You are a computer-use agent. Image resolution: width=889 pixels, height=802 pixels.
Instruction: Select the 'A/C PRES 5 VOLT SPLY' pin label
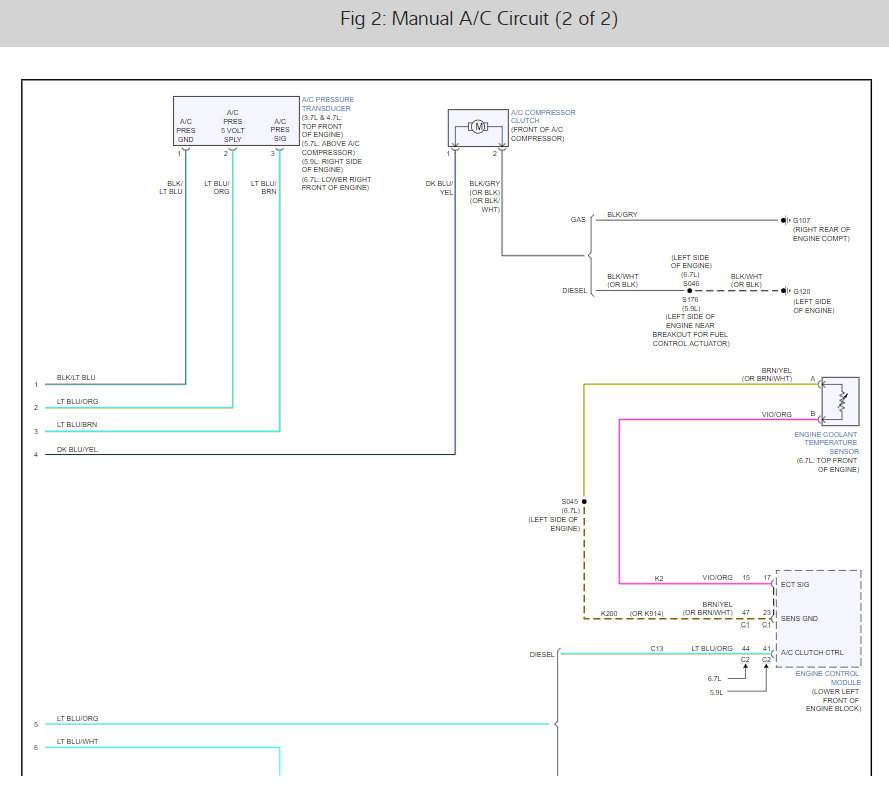tap(232, 126)
